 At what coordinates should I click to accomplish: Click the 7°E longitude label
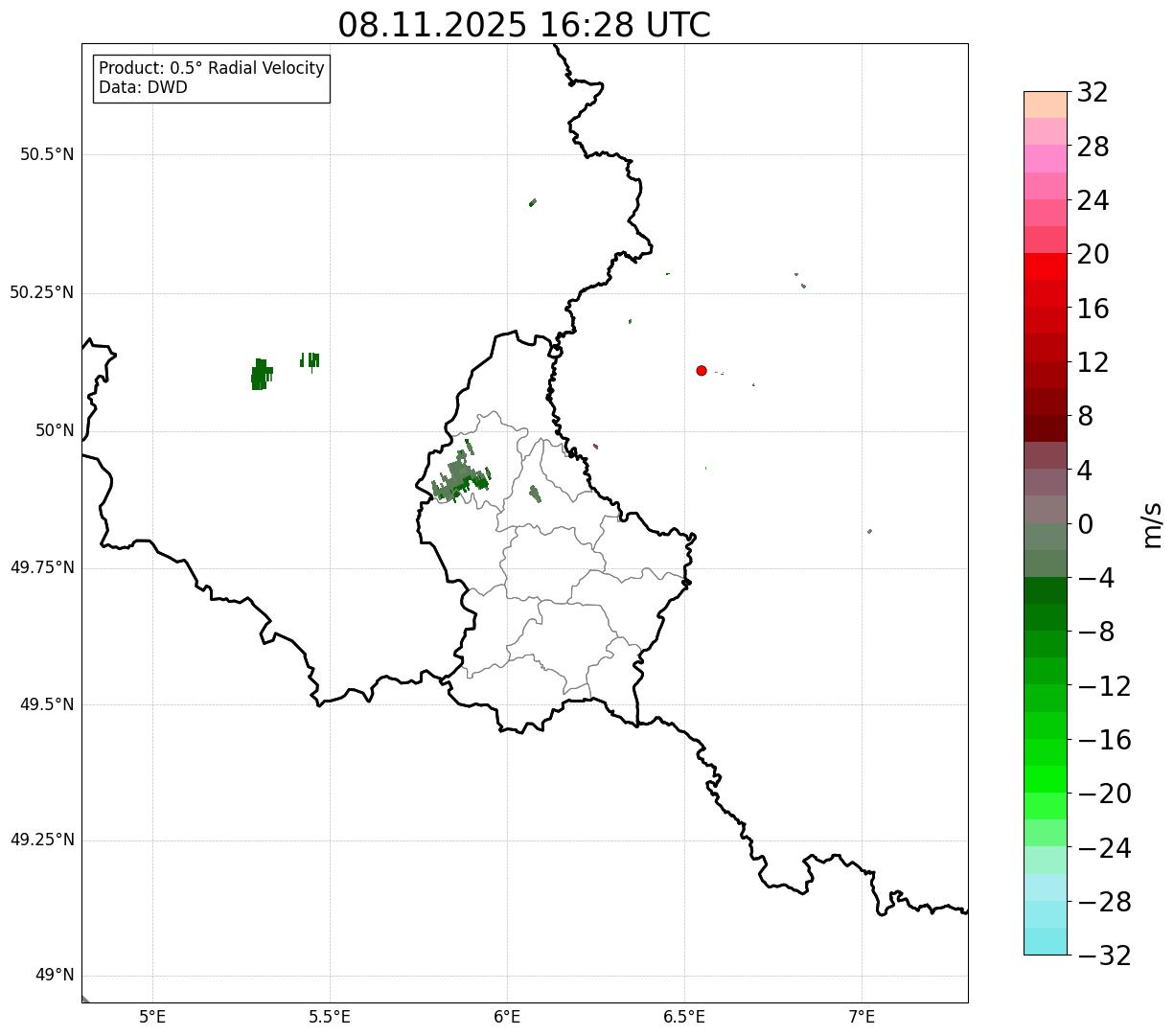(x=862, y=1017)
